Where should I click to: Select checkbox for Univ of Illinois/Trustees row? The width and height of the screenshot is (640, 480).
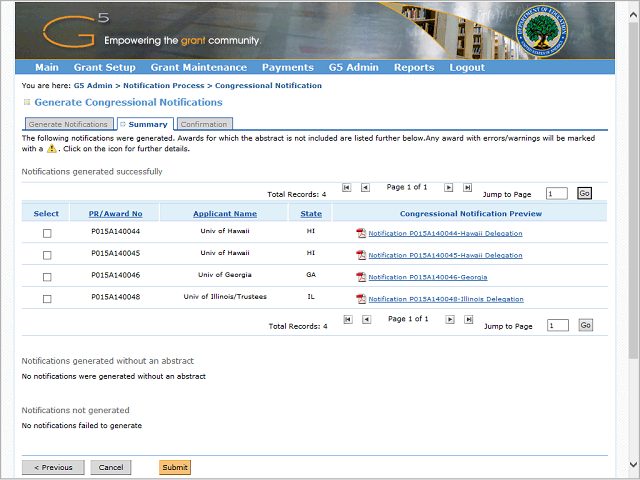coord(47,299)
